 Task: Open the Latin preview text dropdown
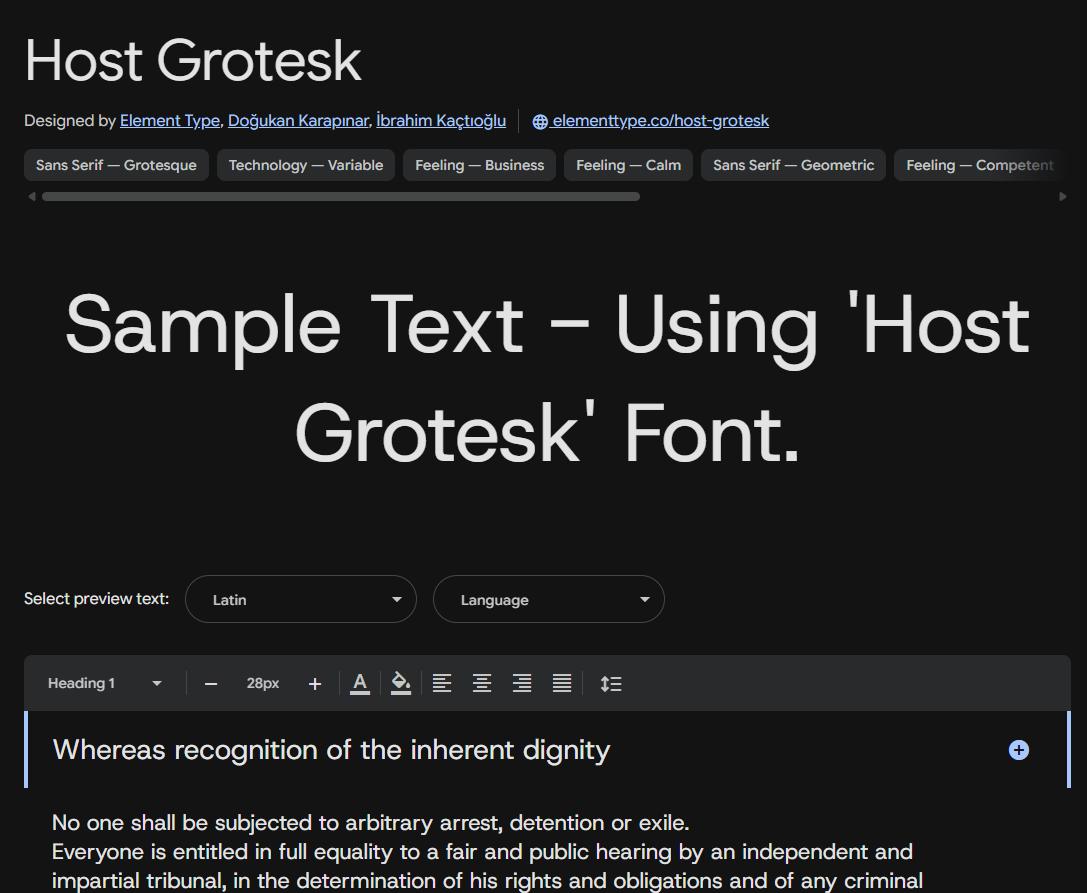(301, 599)
